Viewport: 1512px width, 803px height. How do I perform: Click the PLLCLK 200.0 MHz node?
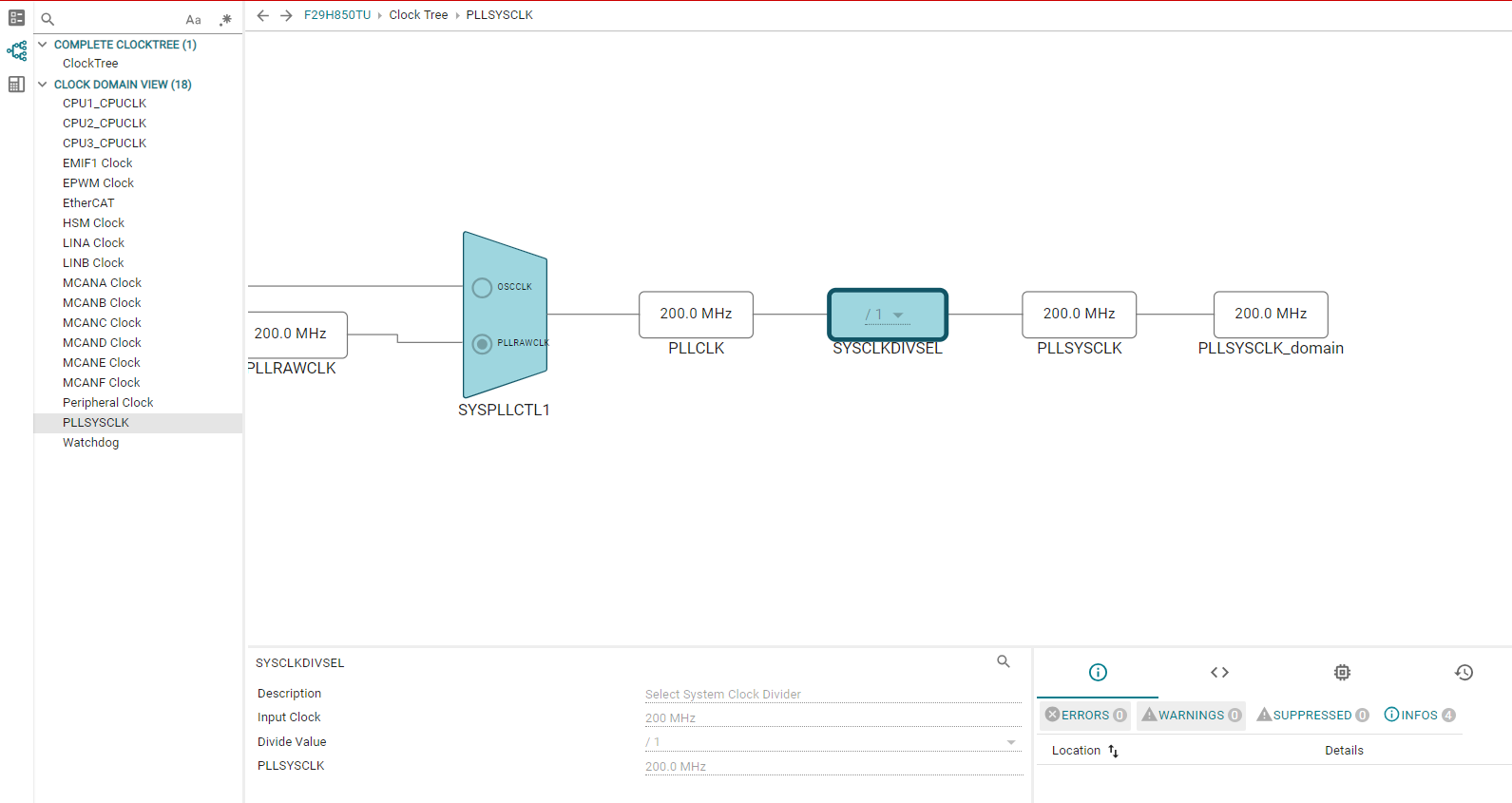[697, 315]
